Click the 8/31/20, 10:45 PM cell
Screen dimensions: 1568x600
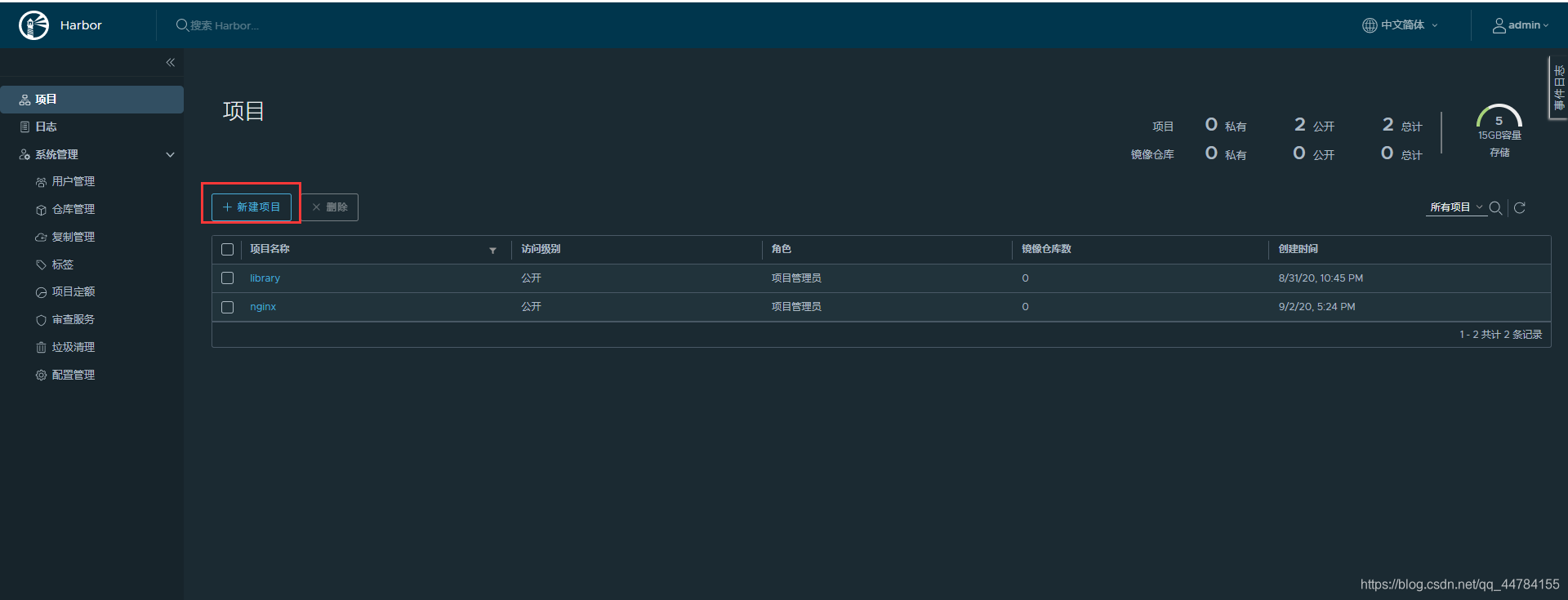pos(1321,278)
